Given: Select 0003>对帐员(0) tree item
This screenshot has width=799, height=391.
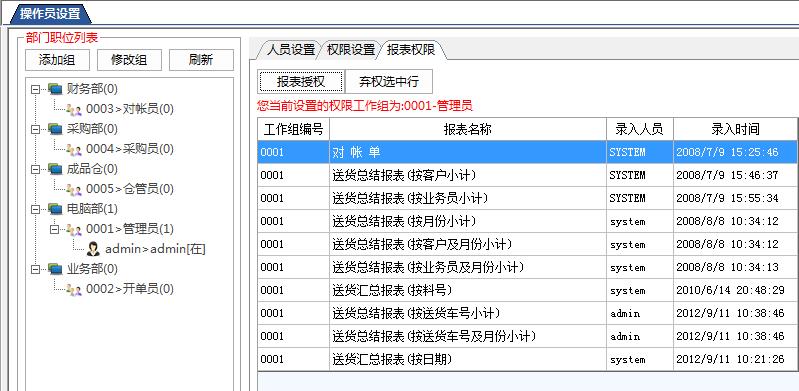Looking at the screenshot, I should [129, 109].
